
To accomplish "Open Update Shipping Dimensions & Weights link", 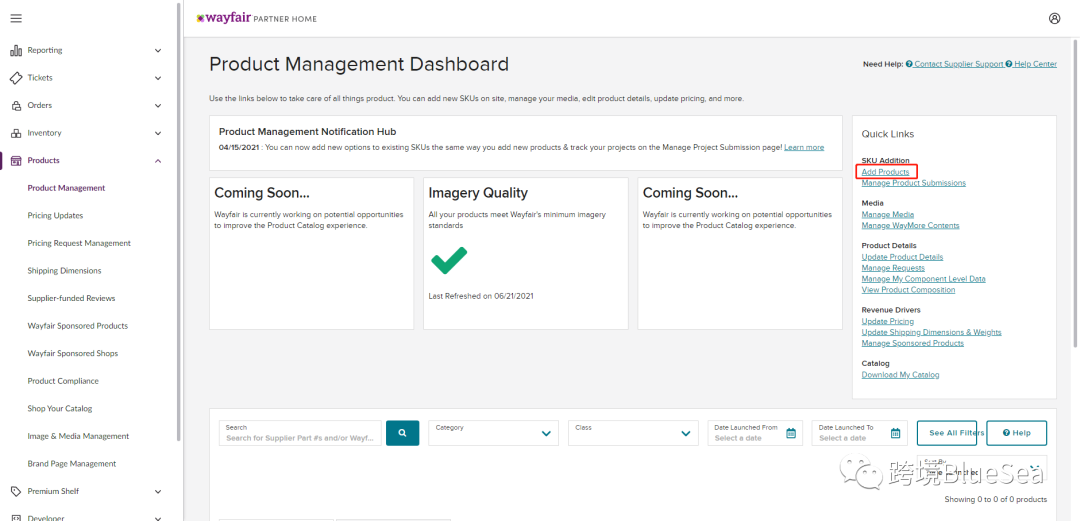I will click(931, 332).
